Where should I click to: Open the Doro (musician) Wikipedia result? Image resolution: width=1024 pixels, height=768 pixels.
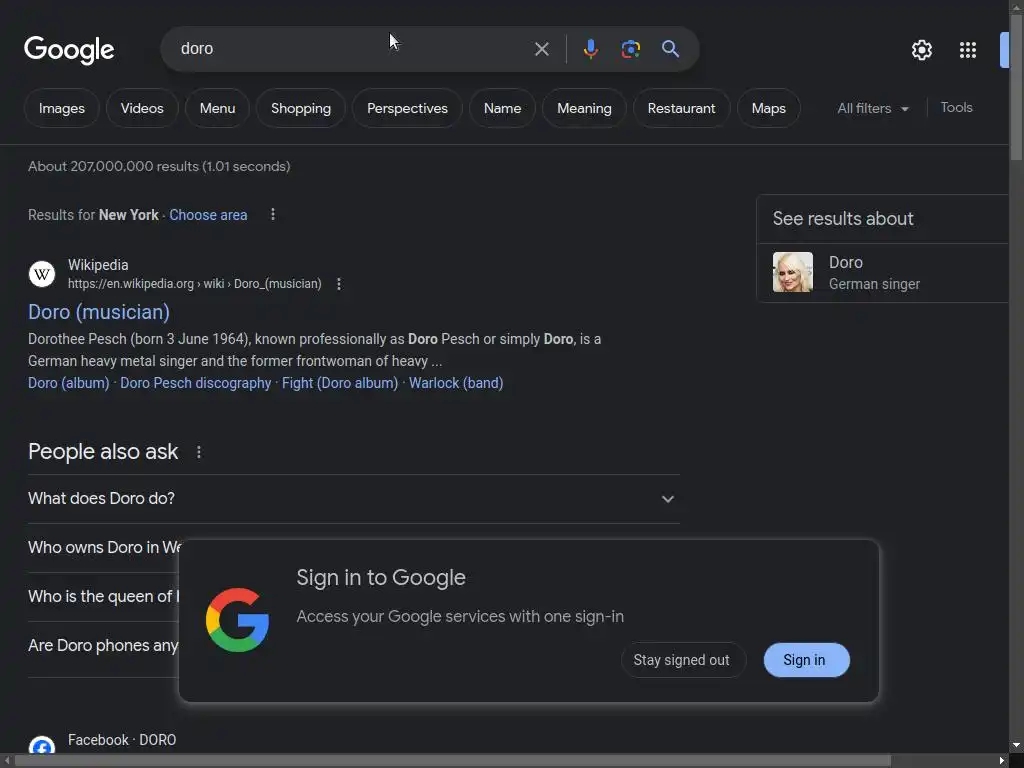point(99,312)
